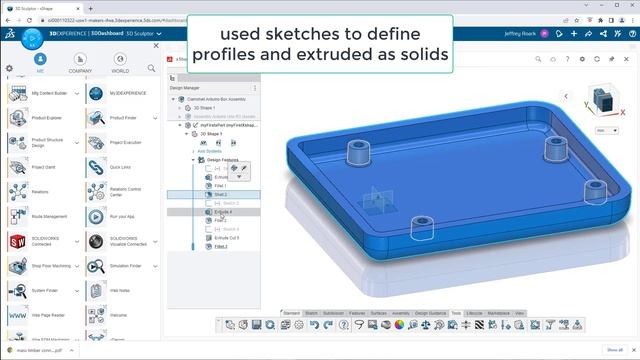Search apps with the magnifier icon
The height and width of the screenshot is (360, 640).
coord(151,68)
